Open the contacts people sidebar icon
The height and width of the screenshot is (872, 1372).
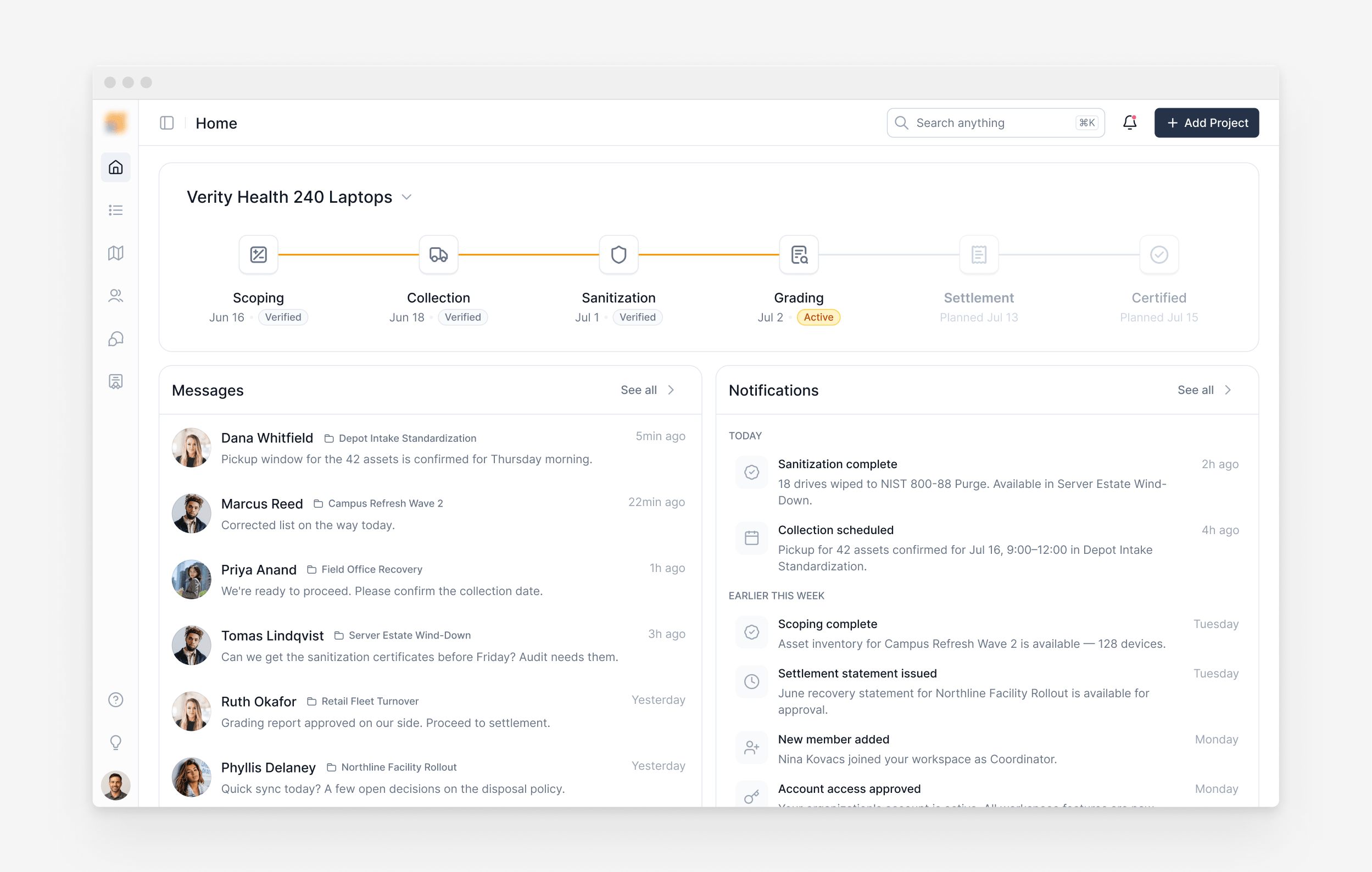tap(116, 295)
